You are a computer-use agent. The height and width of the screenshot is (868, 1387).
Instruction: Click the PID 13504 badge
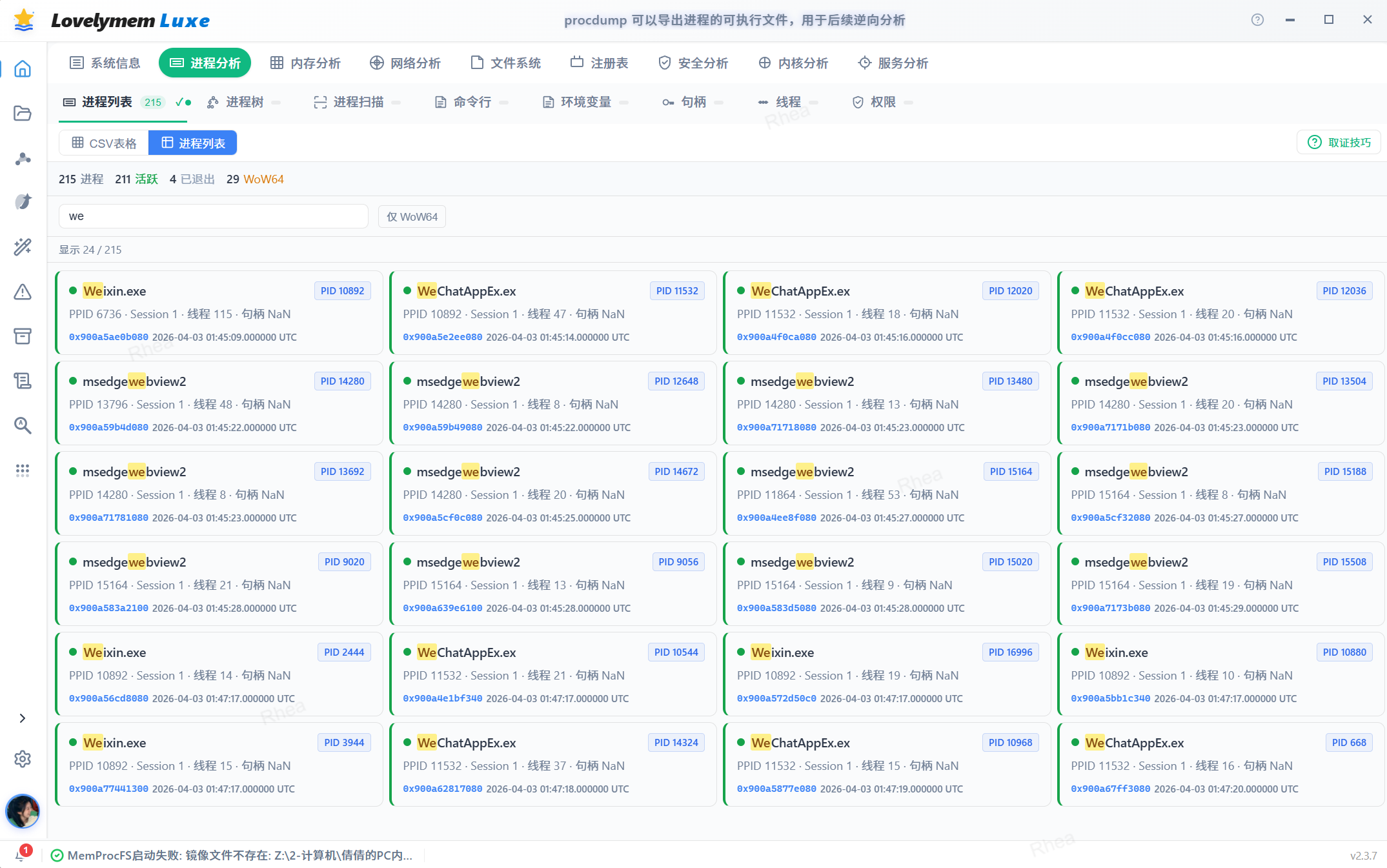click(1344, 381)
